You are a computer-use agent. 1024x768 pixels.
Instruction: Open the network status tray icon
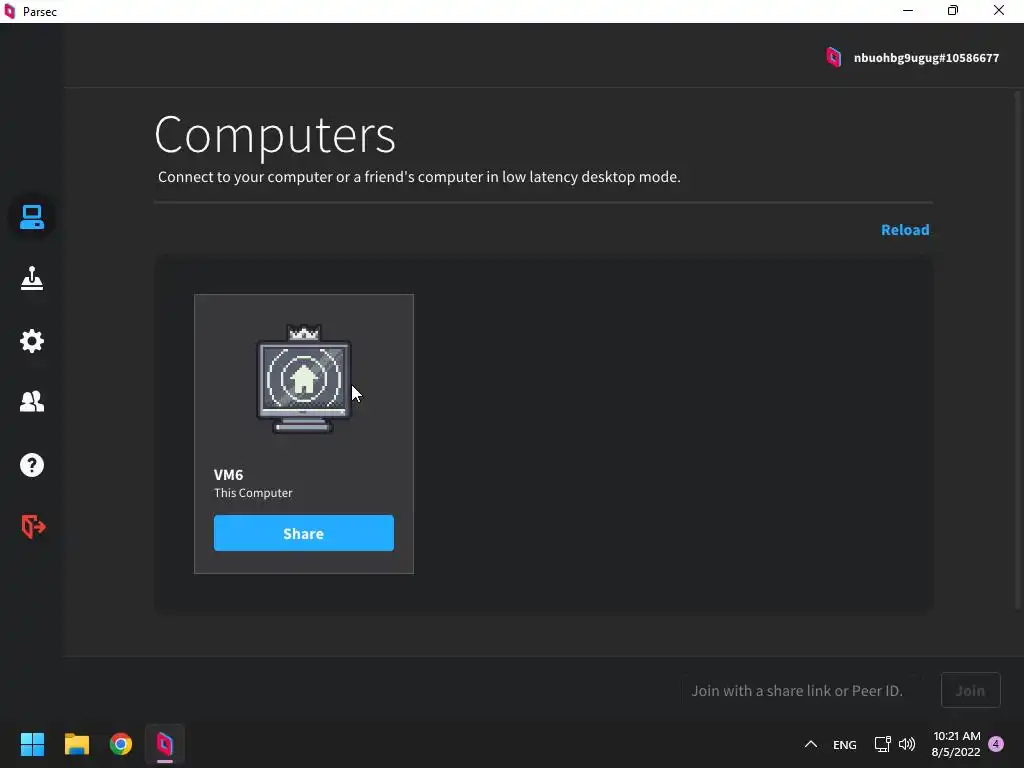[882, 744]
